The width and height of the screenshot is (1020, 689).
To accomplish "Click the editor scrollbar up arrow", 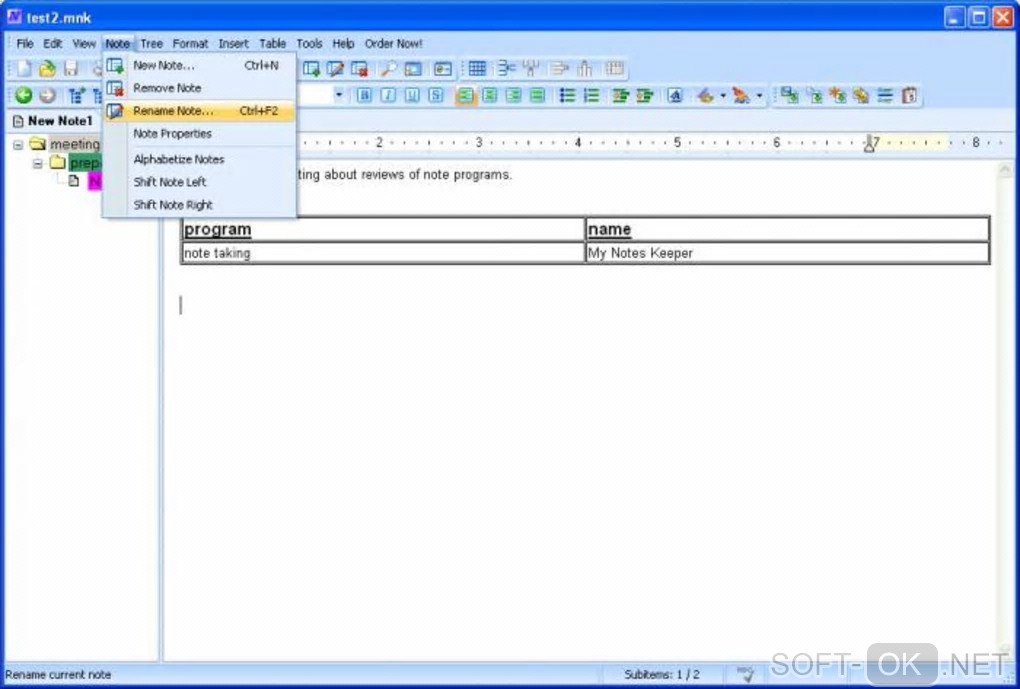I will [1004, 172].
